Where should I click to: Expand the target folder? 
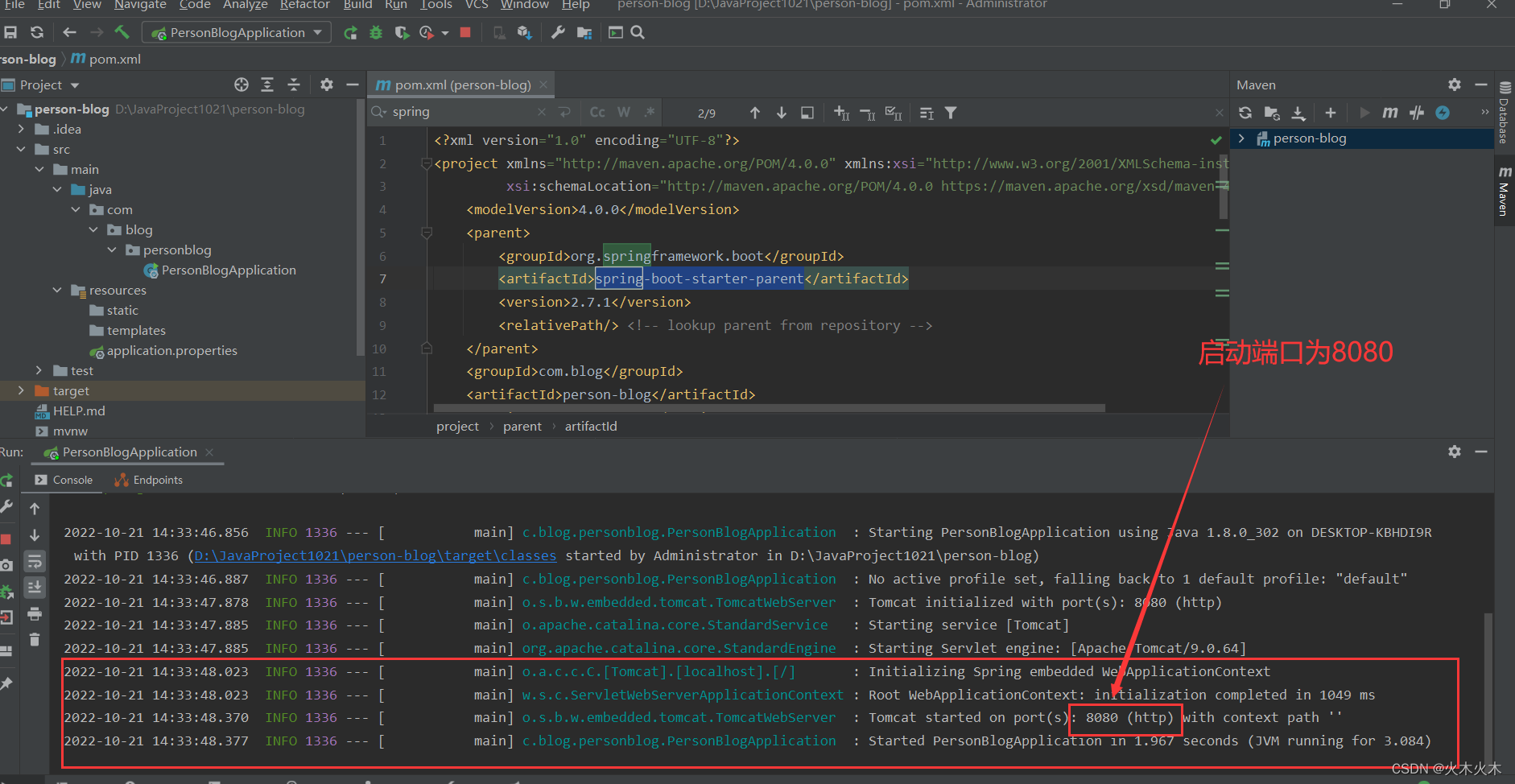(21, 390)
